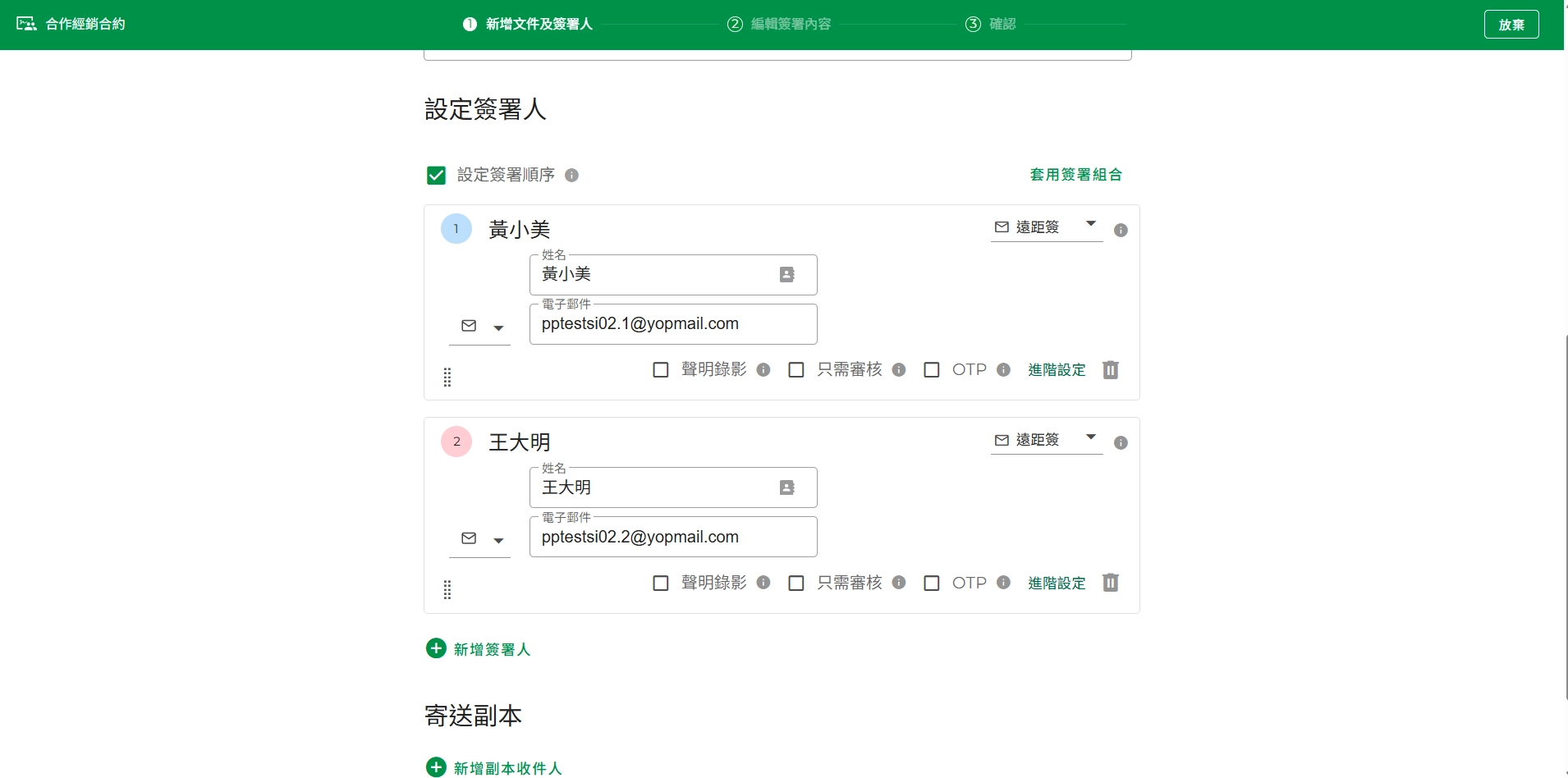Enable 只需審核 for 黃小美

pos(796,369)
